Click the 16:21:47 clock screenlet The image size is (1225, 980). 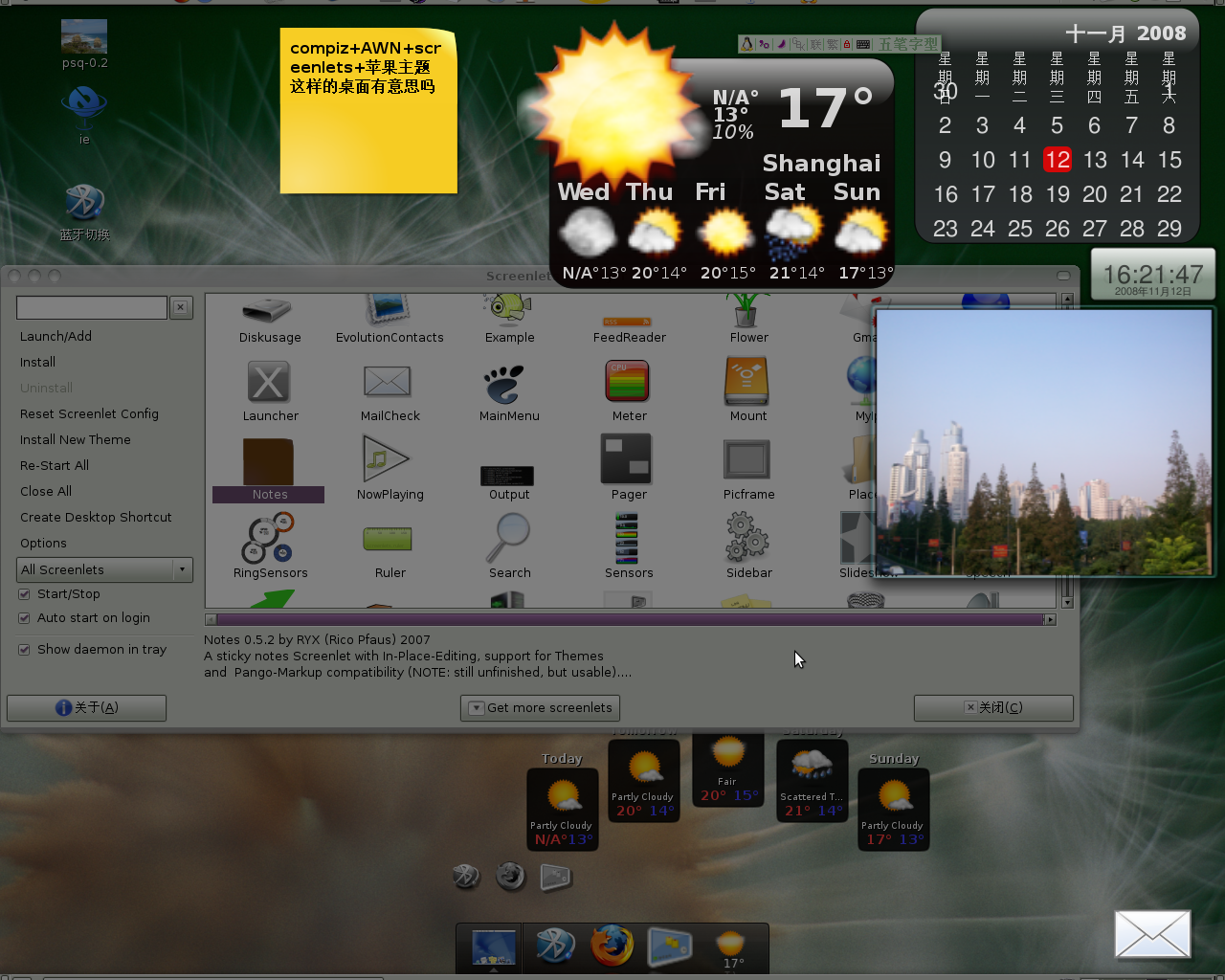(1153, 276)
